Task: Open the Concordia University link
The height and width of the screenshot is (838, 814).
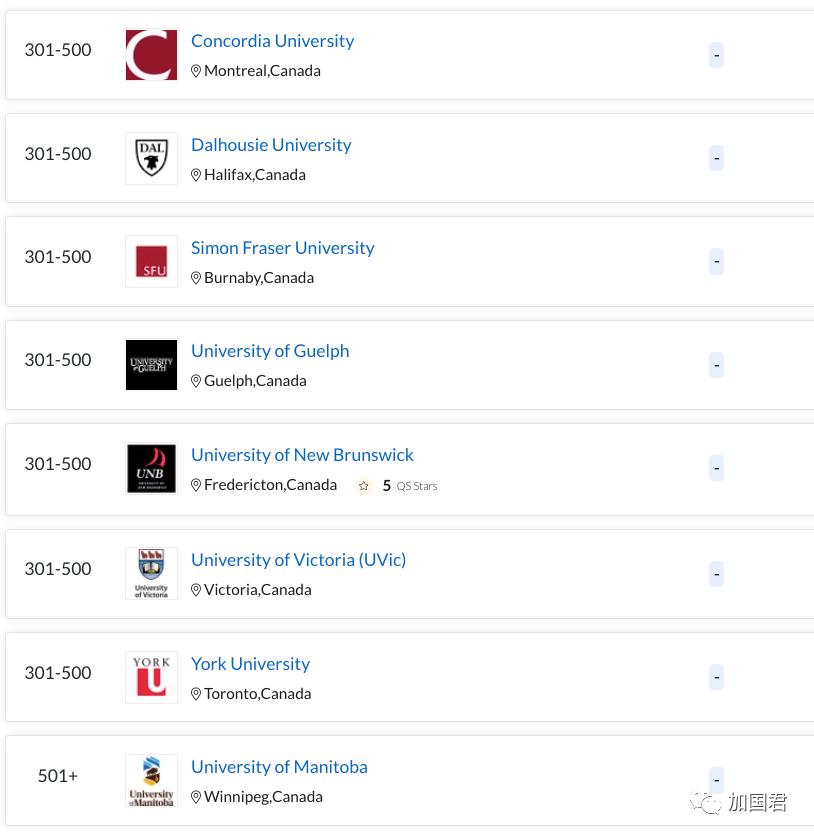Action: tap(273, 41)
